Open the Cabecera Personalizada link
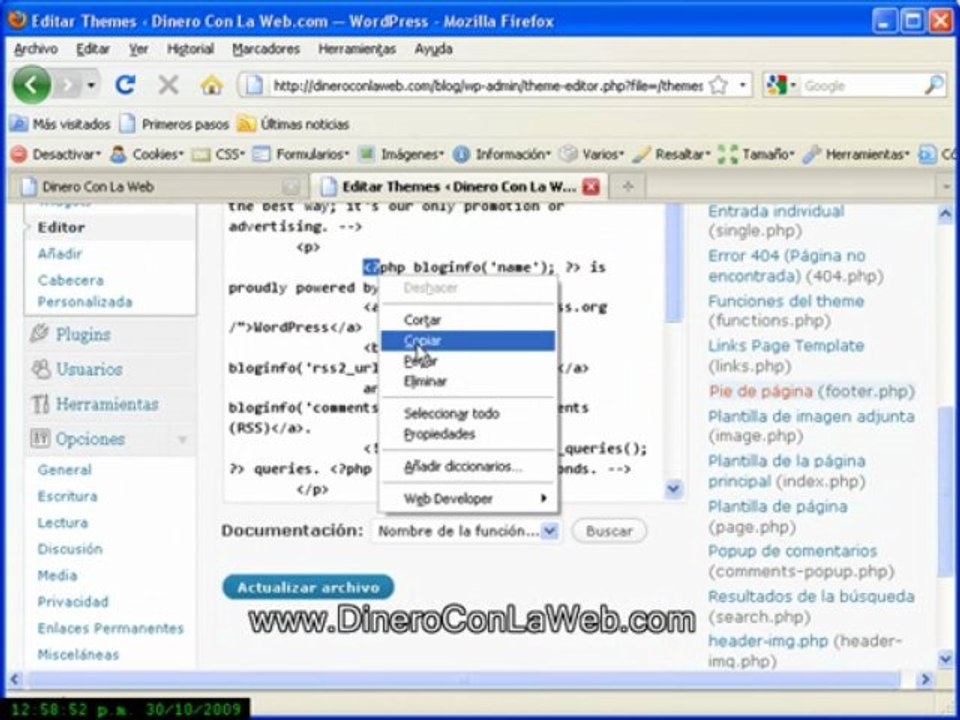960x720 pixels. 84,291
